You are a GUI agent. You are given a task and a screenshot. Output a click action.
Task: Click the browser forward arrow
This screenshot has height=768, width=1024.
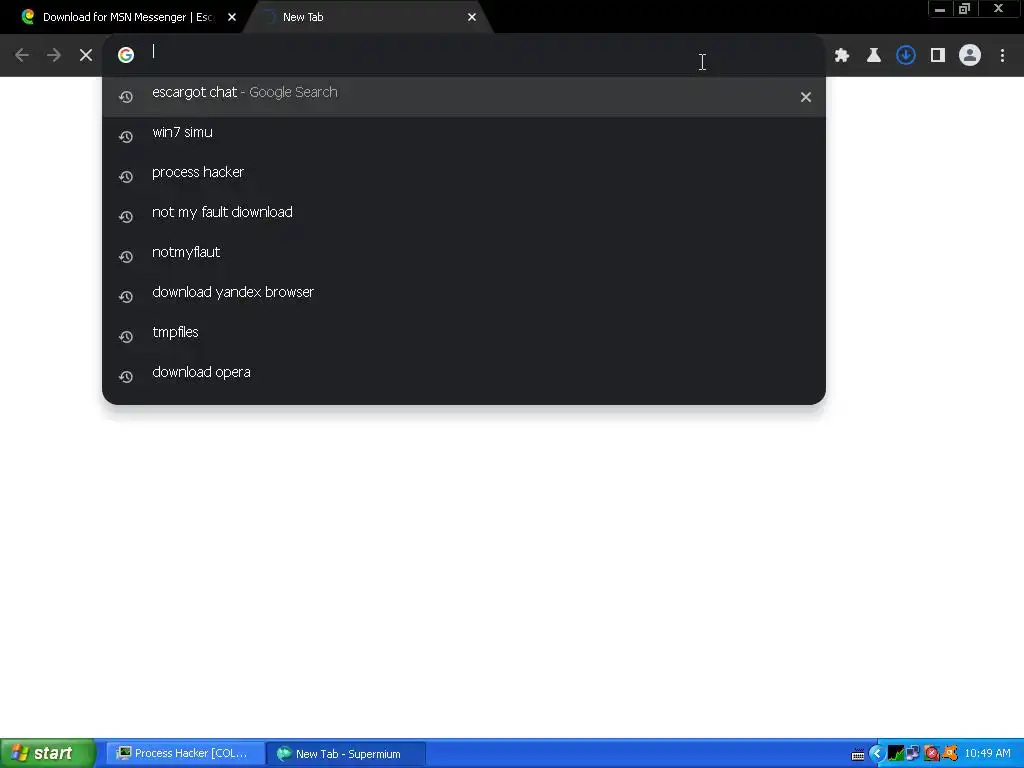54,55
